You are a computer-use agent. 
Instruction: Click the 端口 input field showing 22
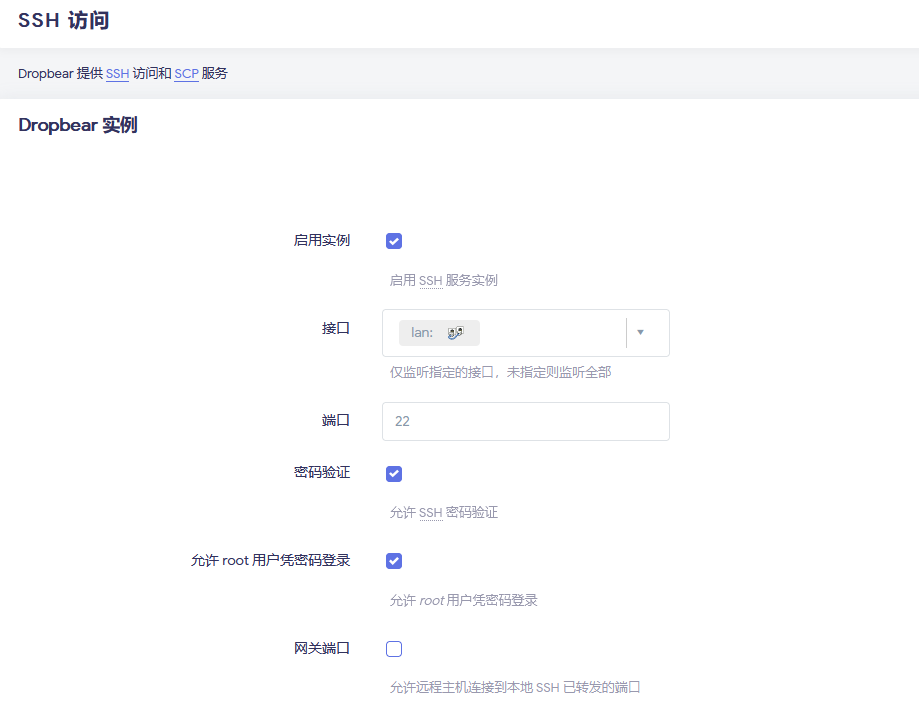point(525,422)
